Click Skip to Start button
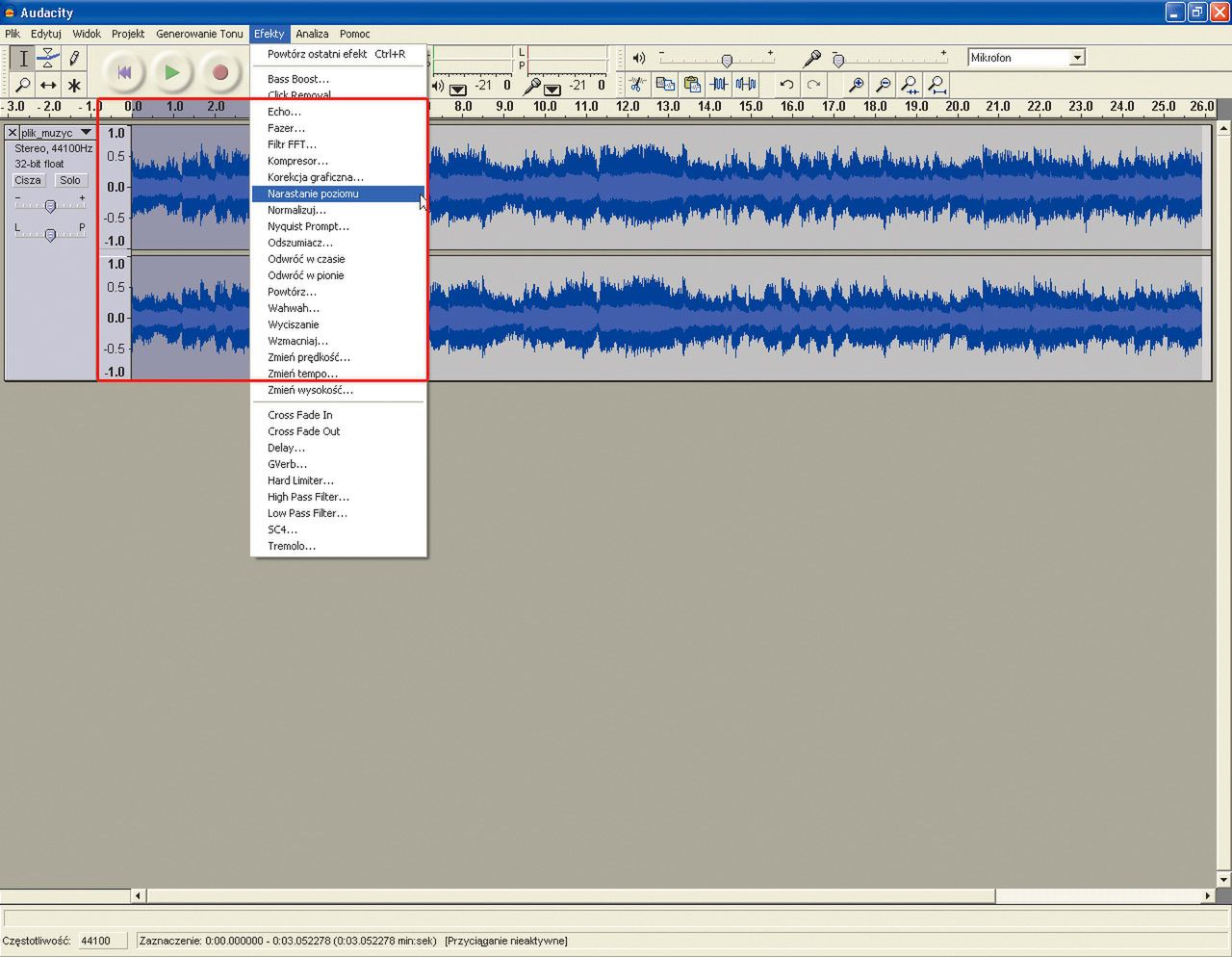 124,72
